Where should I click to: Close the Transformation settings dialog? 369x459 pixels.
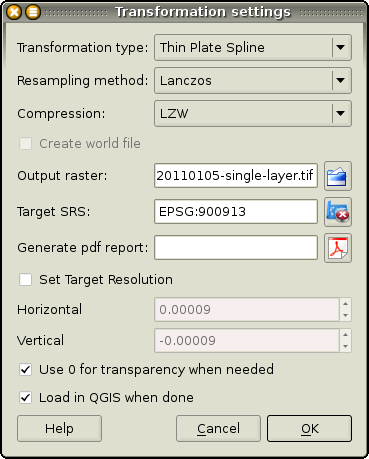(x=14, y=13)
